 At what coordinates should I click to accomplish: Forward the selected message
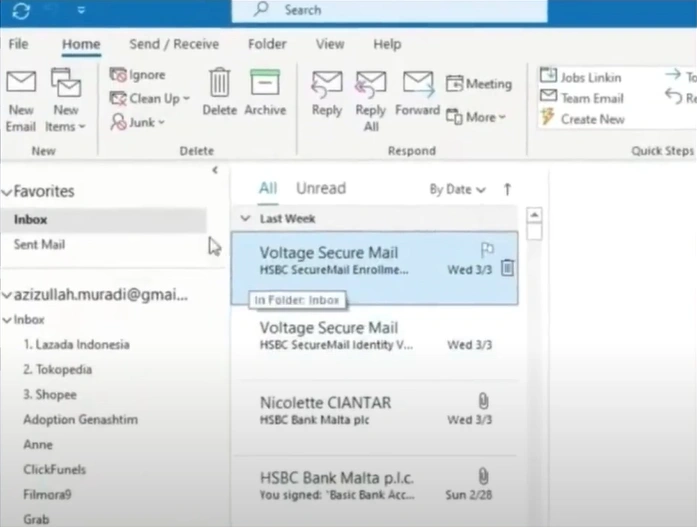point(417,93)
